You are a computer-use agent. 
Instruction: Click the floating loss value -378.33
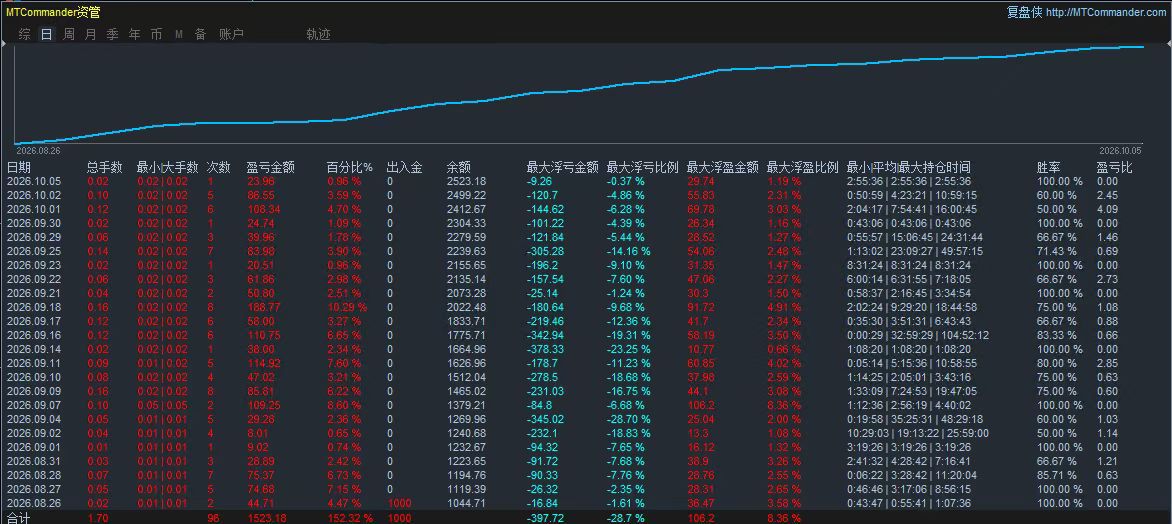pos(545,348)
